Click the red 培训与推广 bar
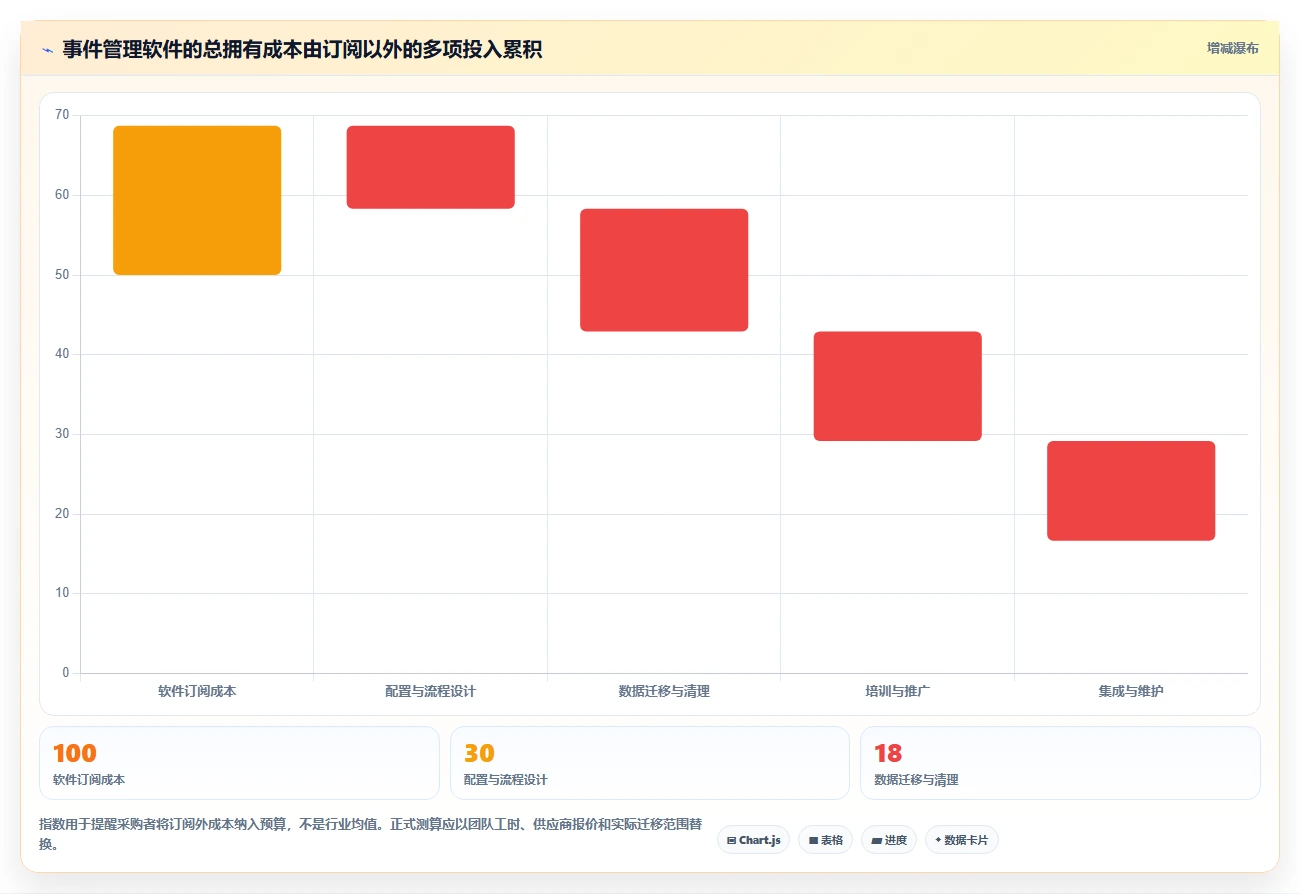This screenshot has width=1300, height=894. [898, 386]
